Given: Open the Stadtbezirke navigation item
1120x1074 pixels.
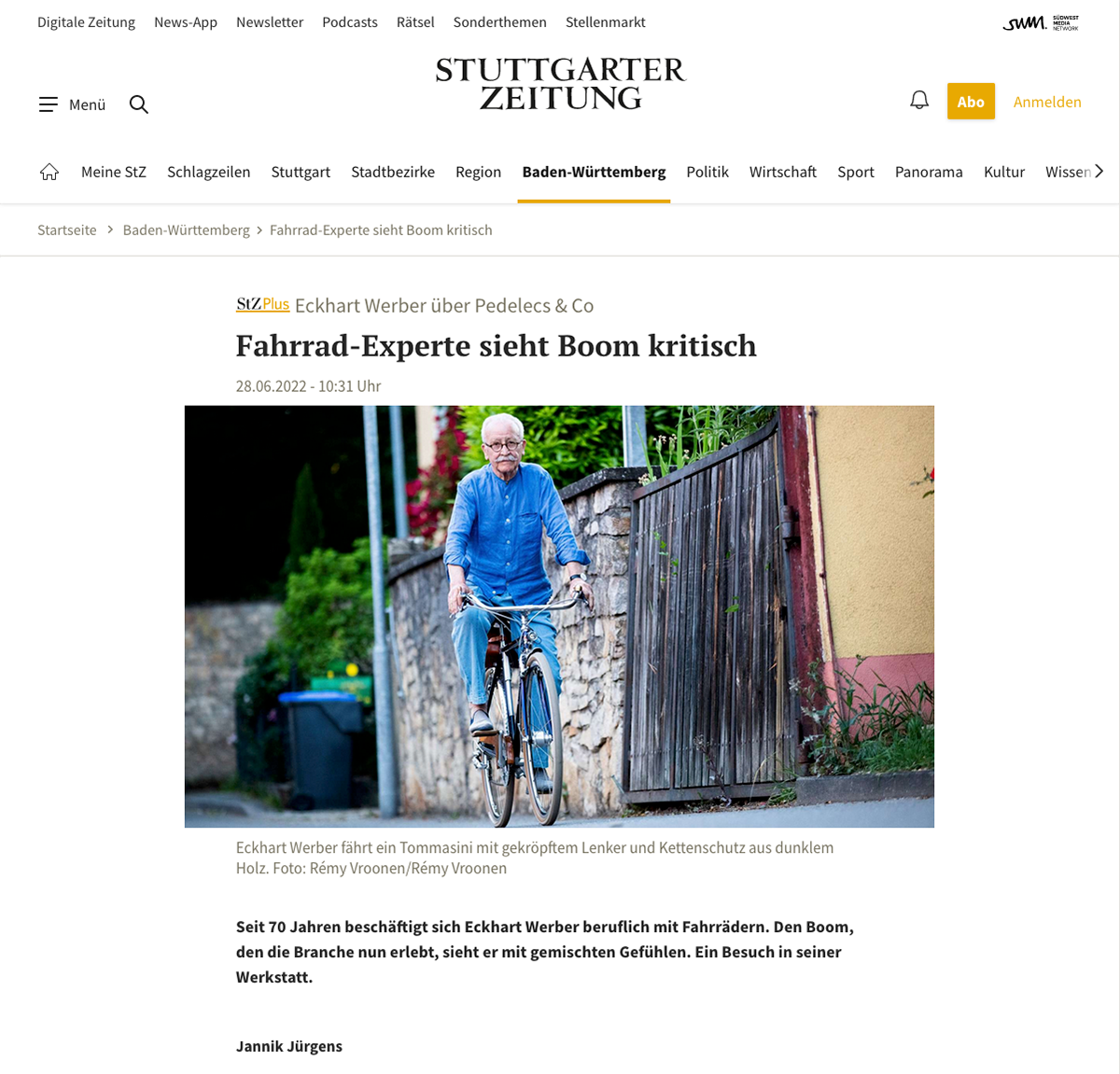Looking at the screenshot, I should [x=393, y=172].
